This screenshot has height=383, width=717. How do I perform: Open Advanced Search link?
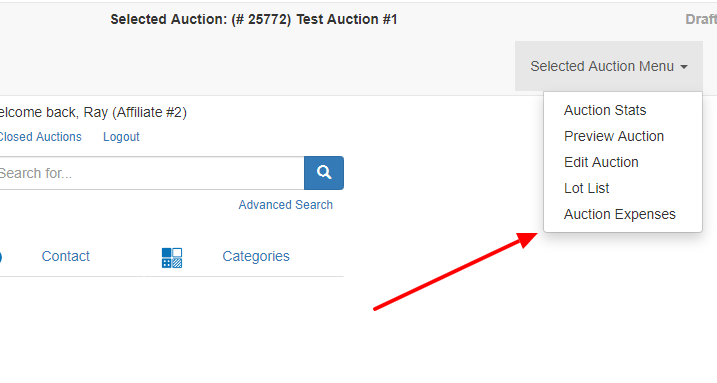tap(285, 205)
